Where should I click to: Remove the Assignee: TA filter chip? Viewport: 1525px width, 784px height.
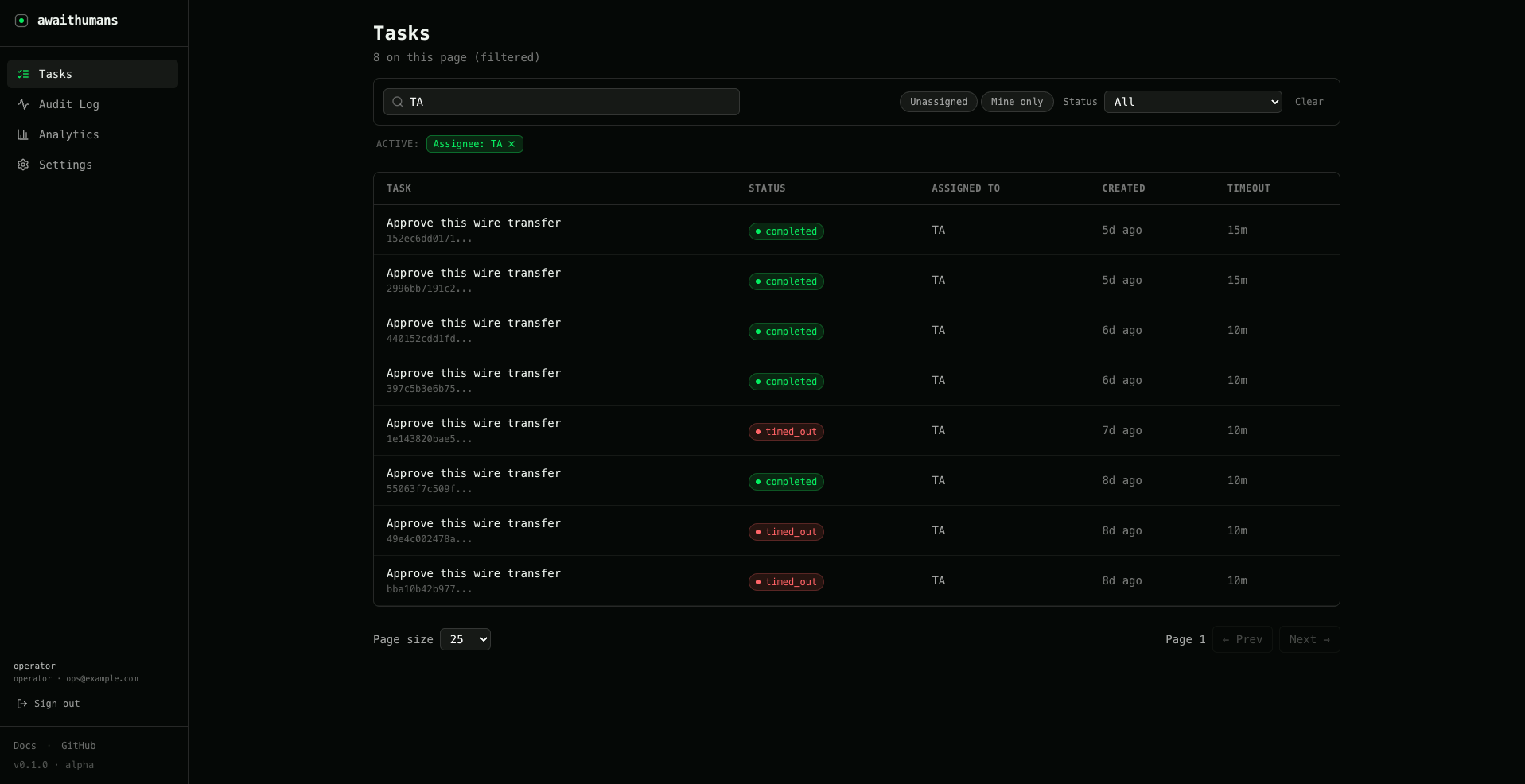point(512,144)
